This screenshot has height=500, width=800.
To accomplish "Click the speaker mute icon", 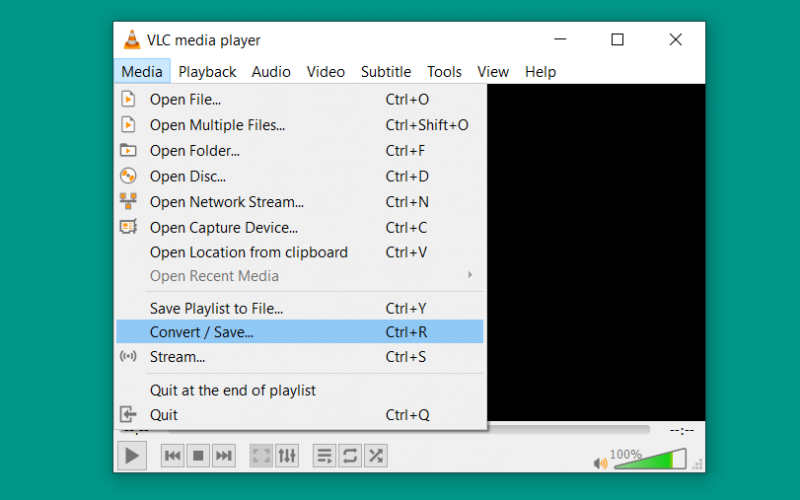I will point(601,463).
